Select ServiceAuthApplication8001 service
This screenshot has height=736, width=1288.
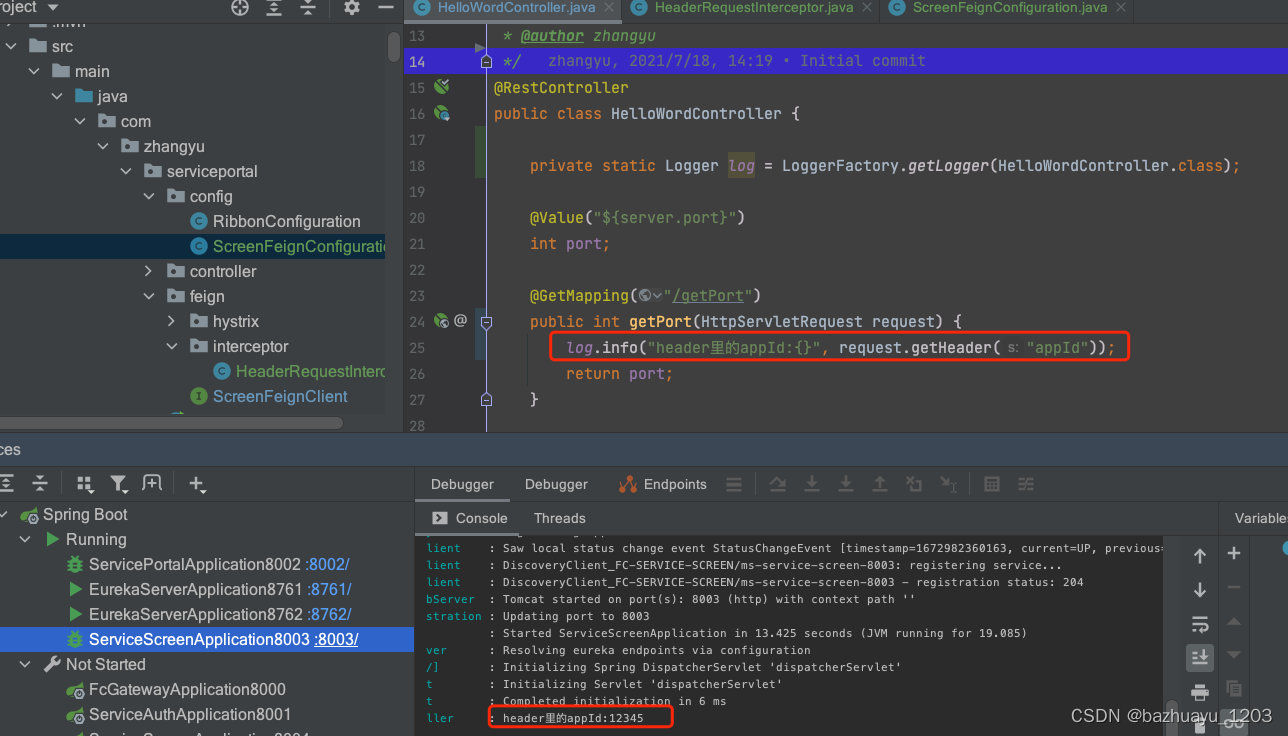tap(190, 714)
